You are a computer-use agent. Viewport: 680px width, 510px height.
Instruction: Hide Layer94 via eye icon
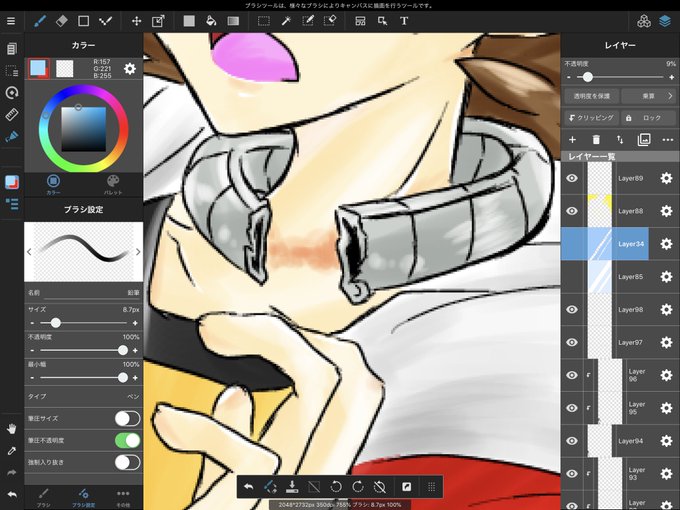(x=572, y=441)
